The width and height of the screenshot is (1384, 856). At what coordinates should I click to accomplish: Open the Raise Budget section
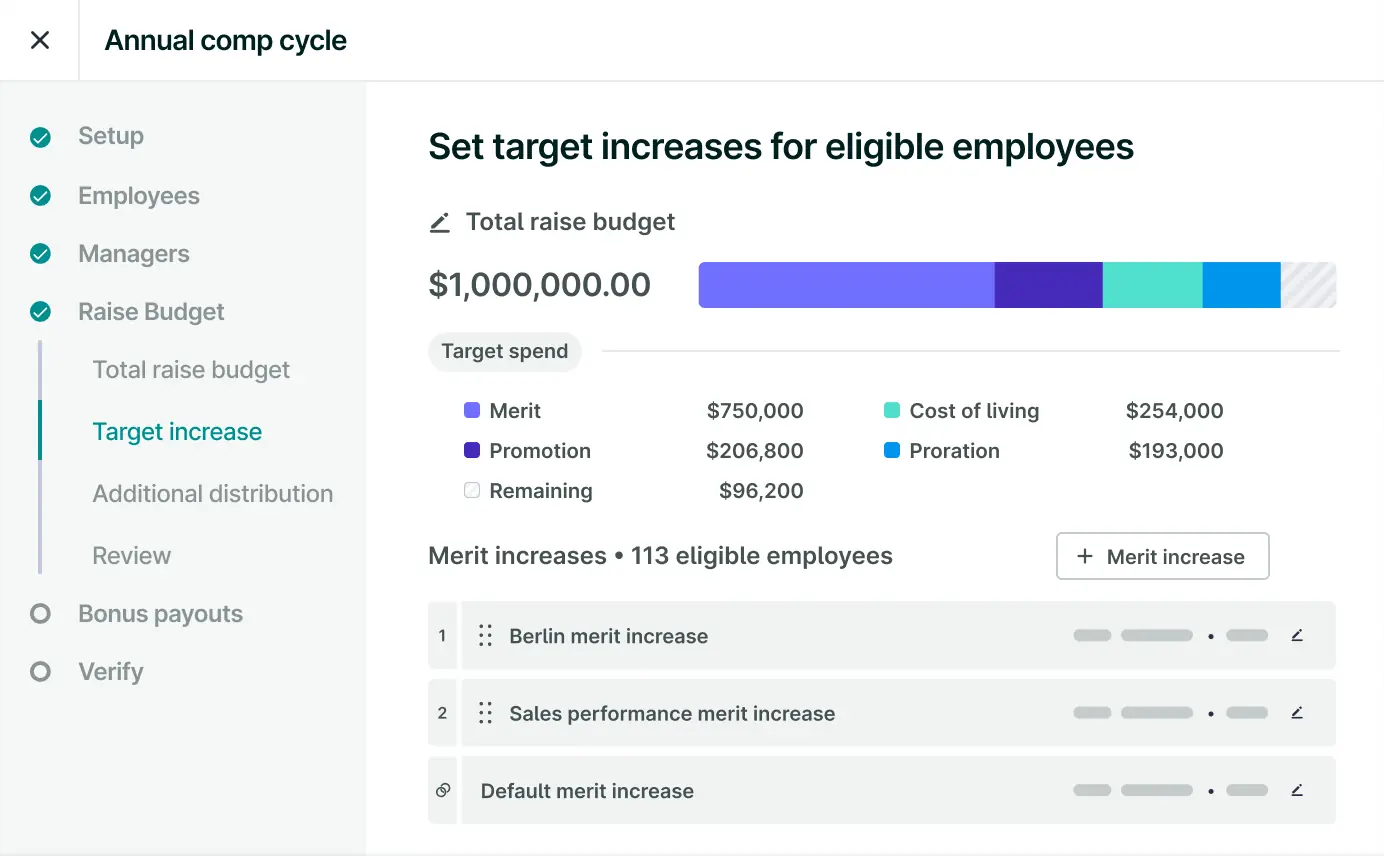pos(151,312)
